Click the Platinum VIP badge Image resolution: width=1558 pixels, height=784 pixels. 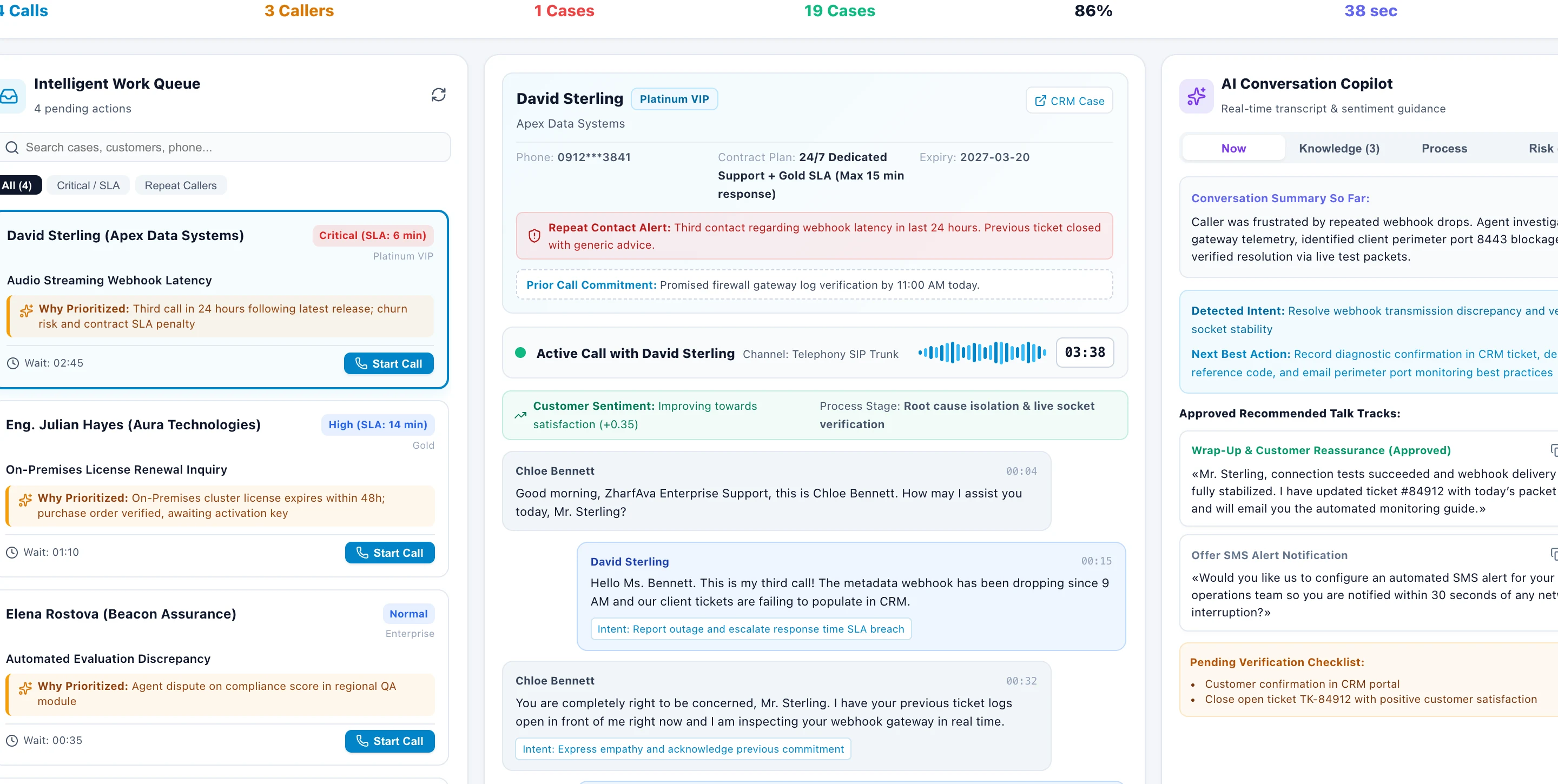675,98
